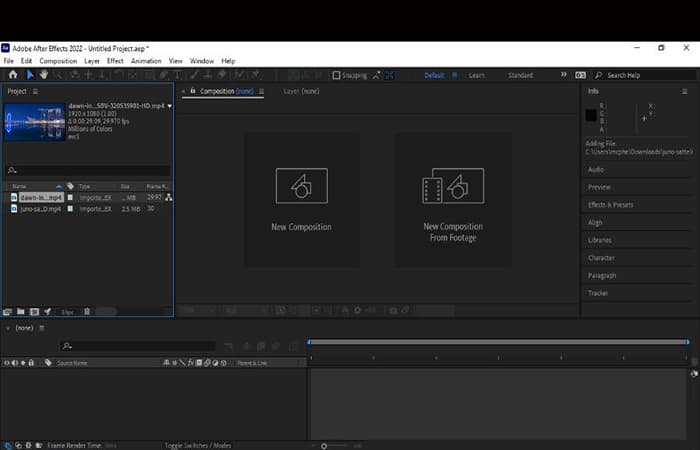Open the File menu
The height and width of the screenshot is (450, 700).
point(9,61)
